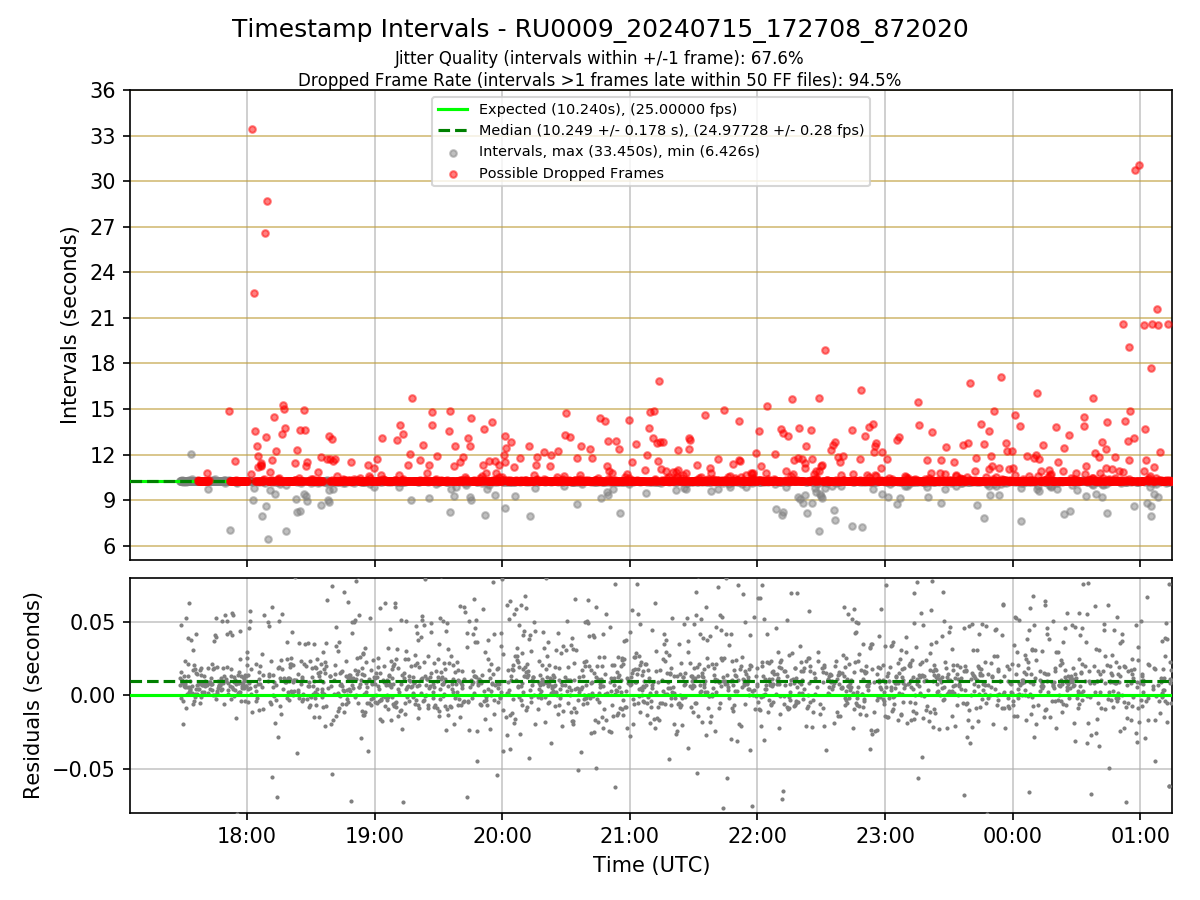Click the '18:00' x-axis tick label

(247, 836)
